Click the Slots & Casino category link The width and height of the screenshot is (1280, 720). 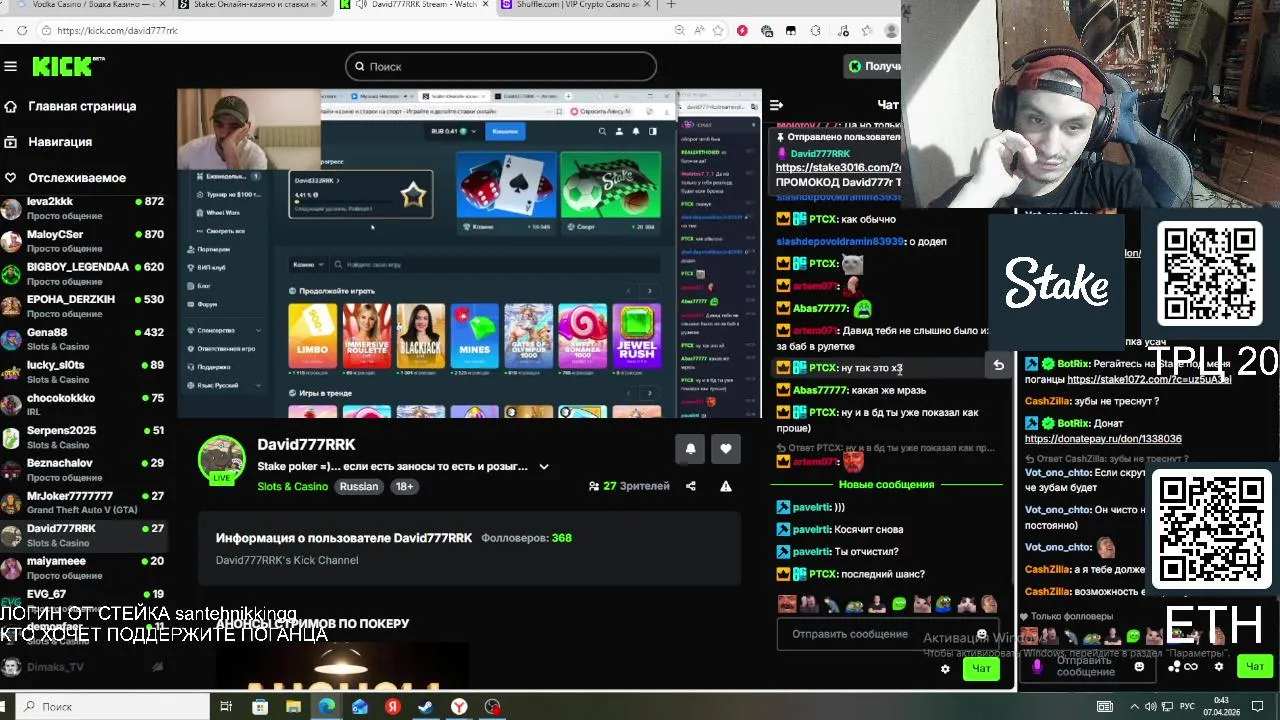click(x=292, y=487)
